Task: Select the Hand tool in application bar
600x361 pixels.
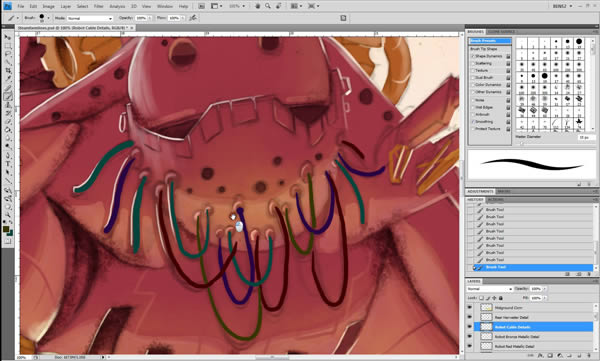Action: [259, 6]
